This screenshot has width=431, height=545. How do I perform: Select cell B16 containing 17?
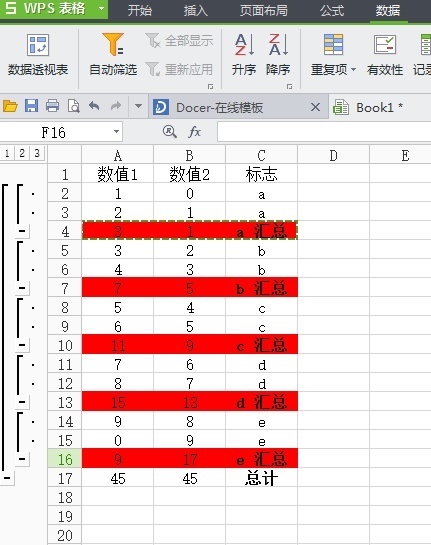click(x=189, y=459)
